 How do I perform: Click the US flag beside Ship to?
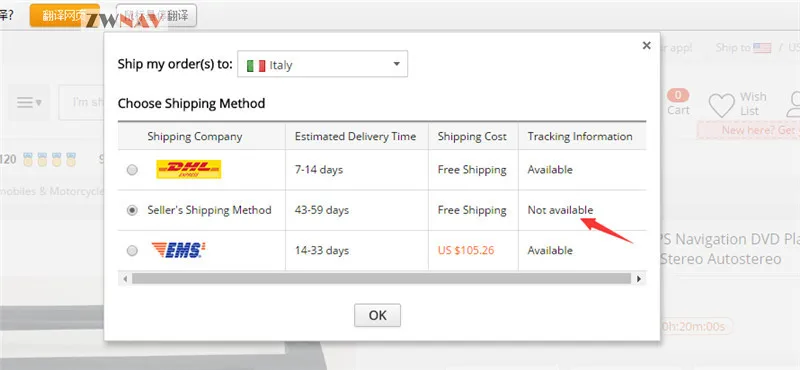pyautogui.click(x=762, y=48)
